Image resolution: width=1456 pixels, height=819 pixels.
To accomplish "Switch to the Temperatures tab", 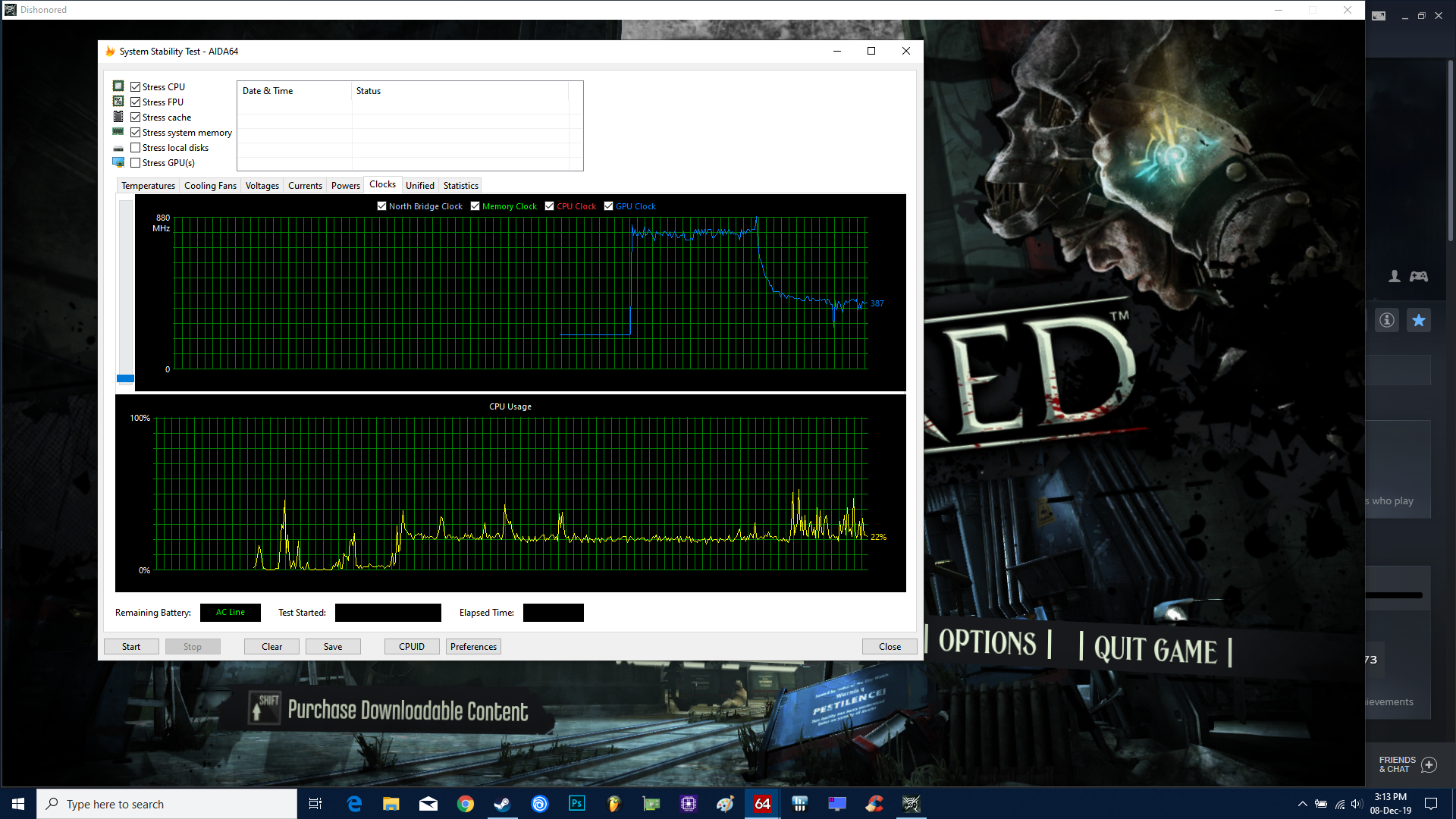I will 148,186.
